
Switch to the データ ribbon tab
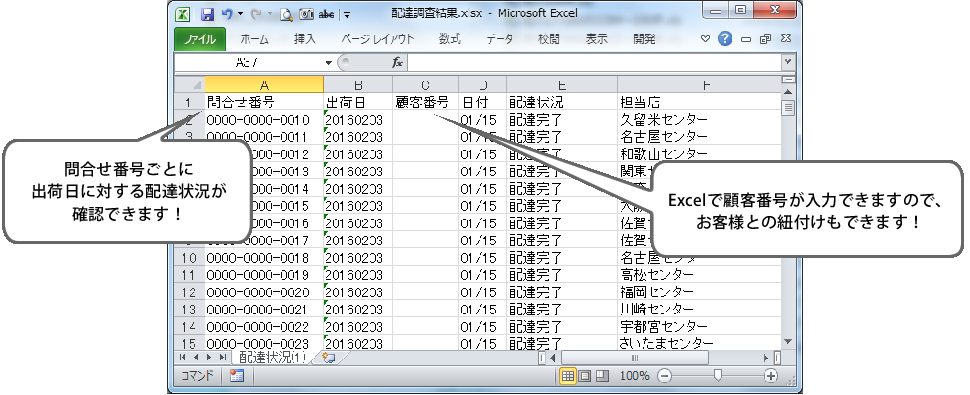[499, 39]
